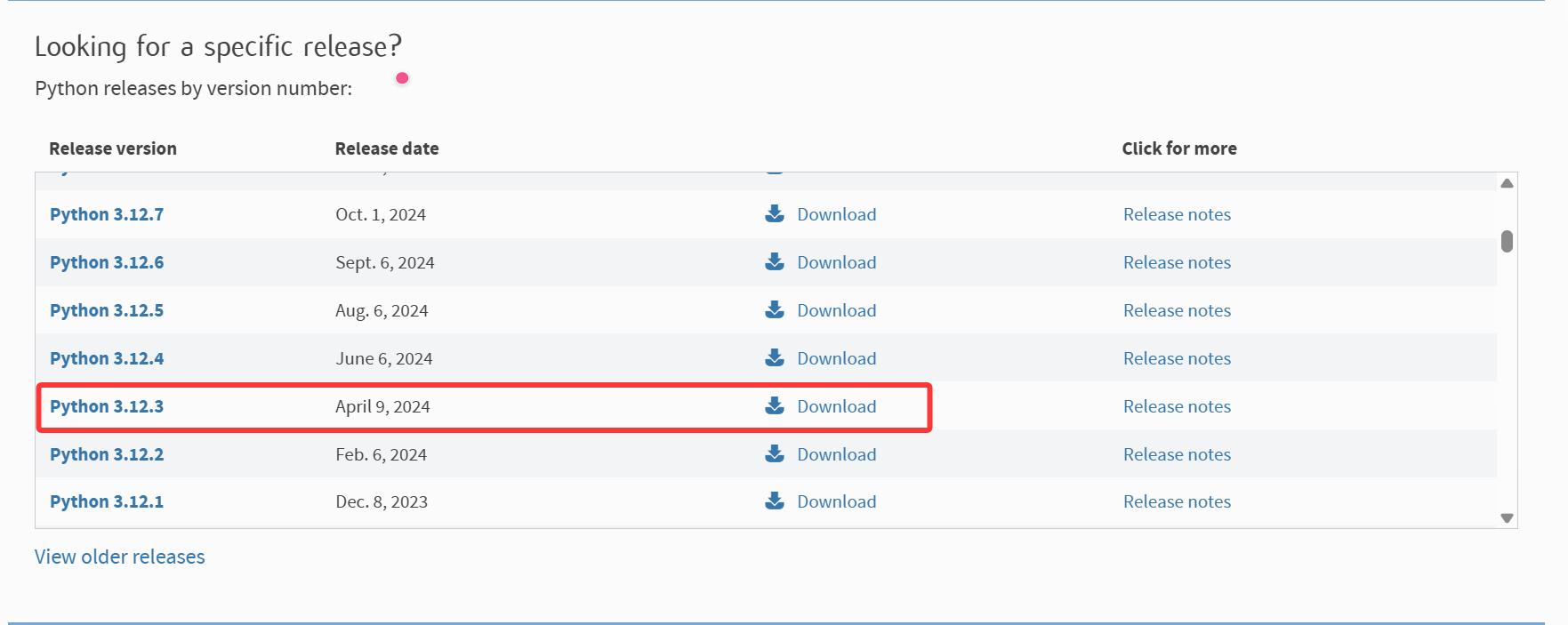Click Download text link for Python 3.12.4
The width and height of the screenshot is (1568, 625).
point(837,358)
